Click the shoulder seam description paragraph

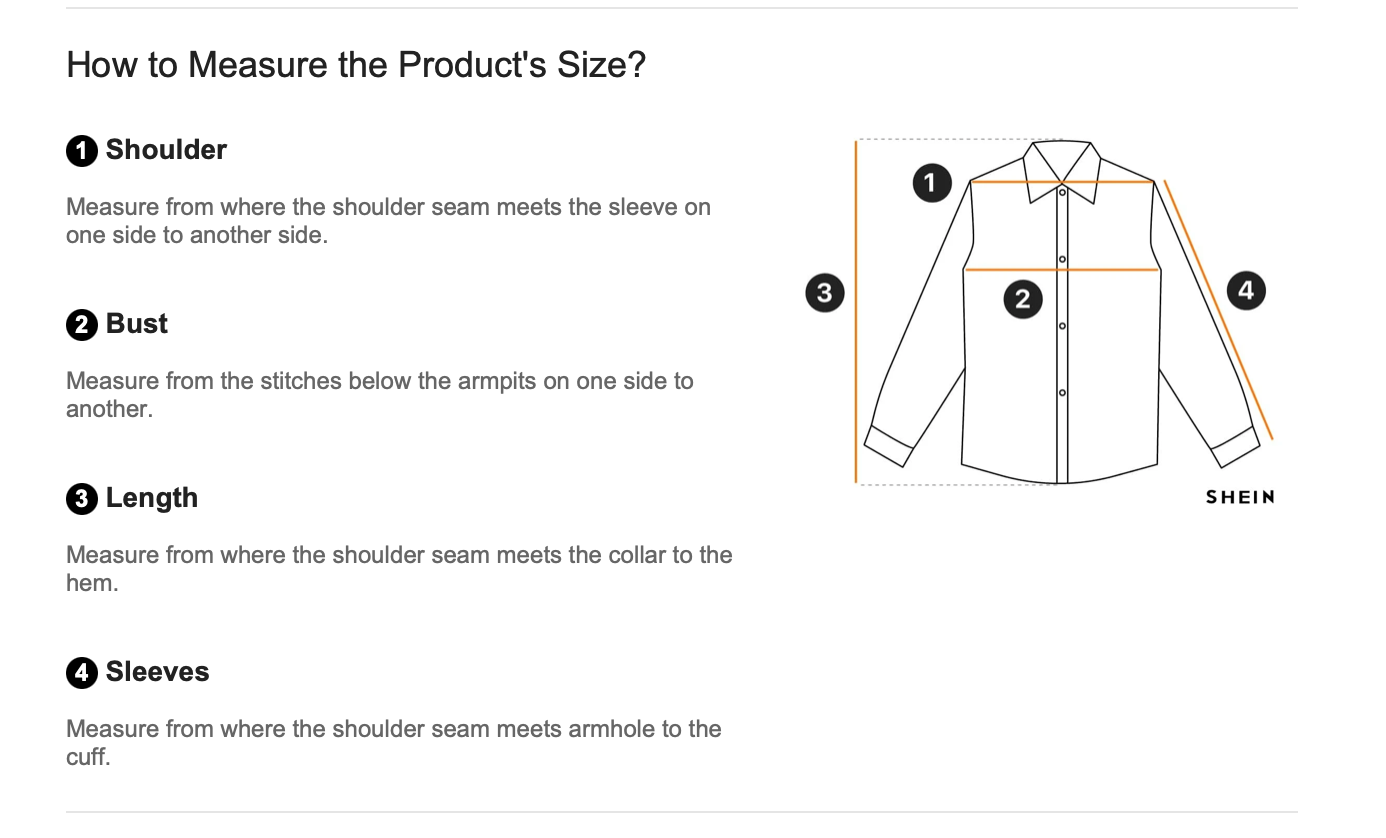click(388, 221)
